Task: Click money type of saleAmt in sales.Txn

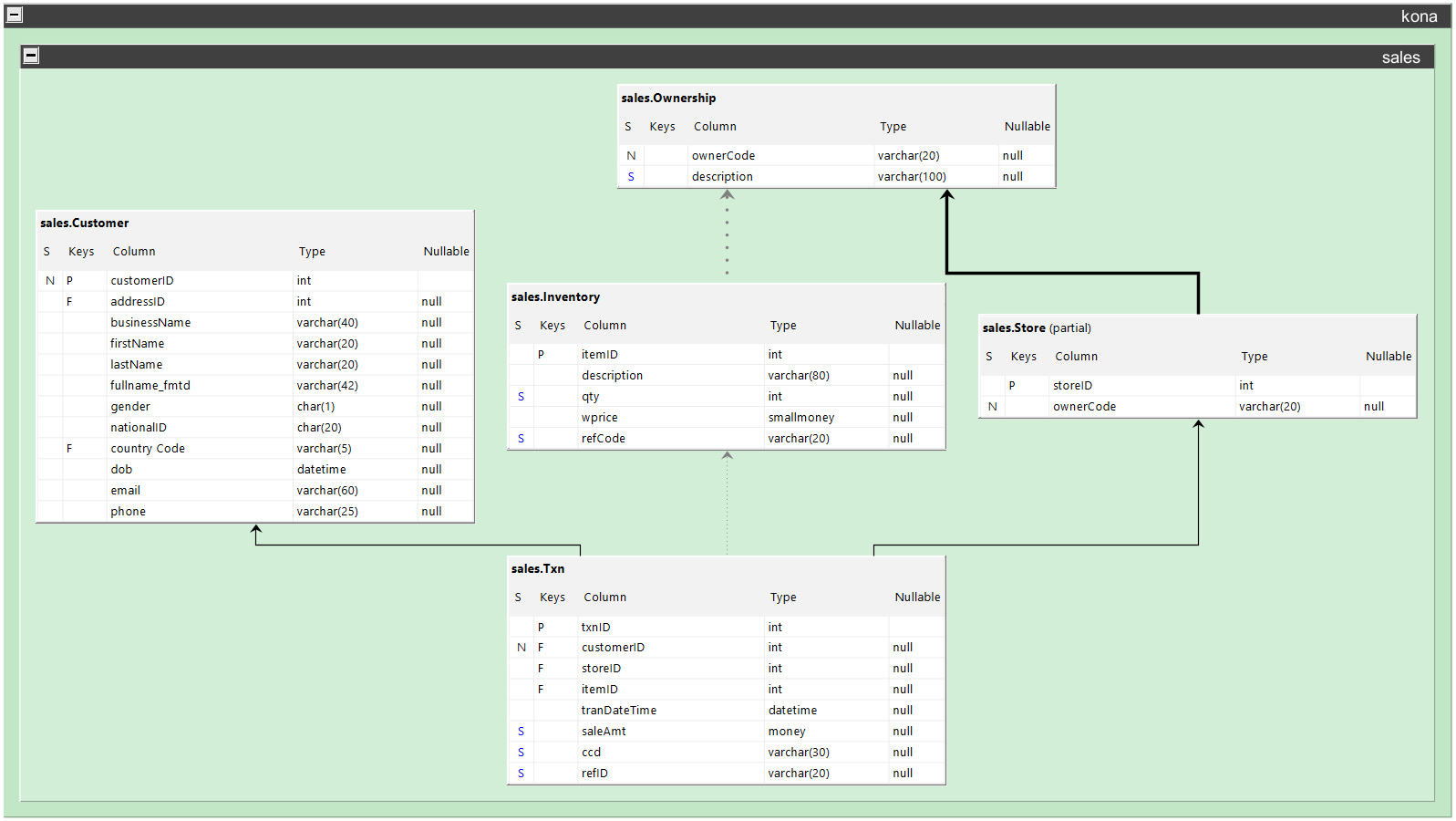Action: click(787, 731)
